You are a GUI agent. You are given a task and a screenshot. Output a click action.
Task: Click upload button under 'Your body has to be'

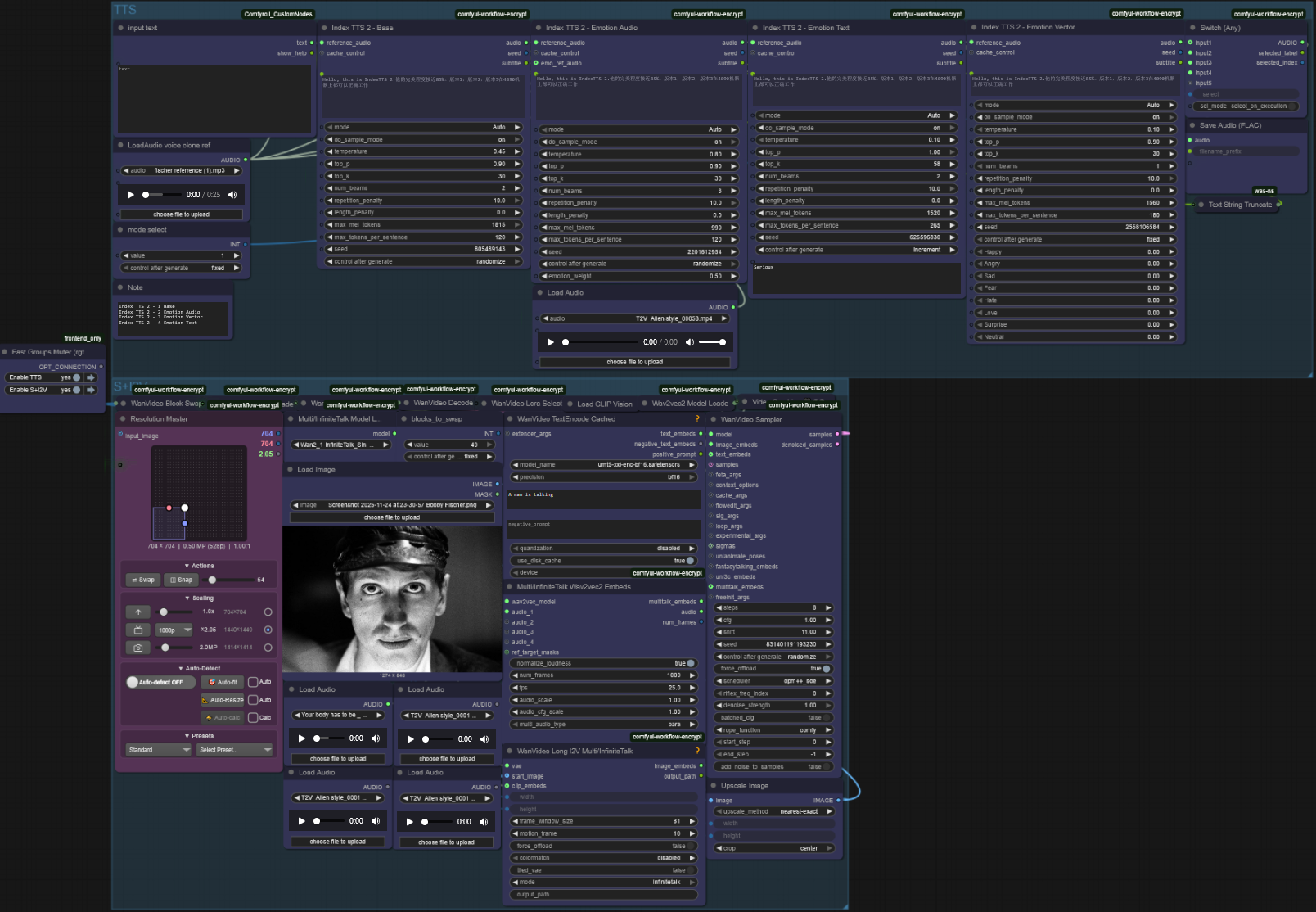(x=338, y=759)
